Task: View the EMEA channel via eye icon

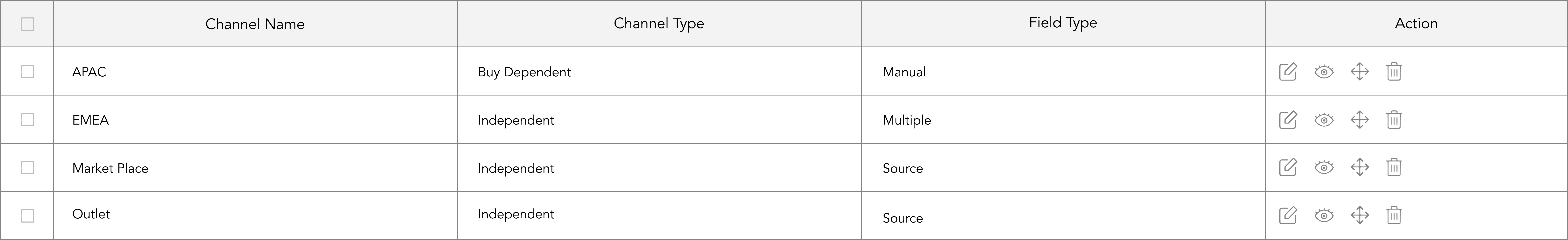Action: [x=1324, y=120]
